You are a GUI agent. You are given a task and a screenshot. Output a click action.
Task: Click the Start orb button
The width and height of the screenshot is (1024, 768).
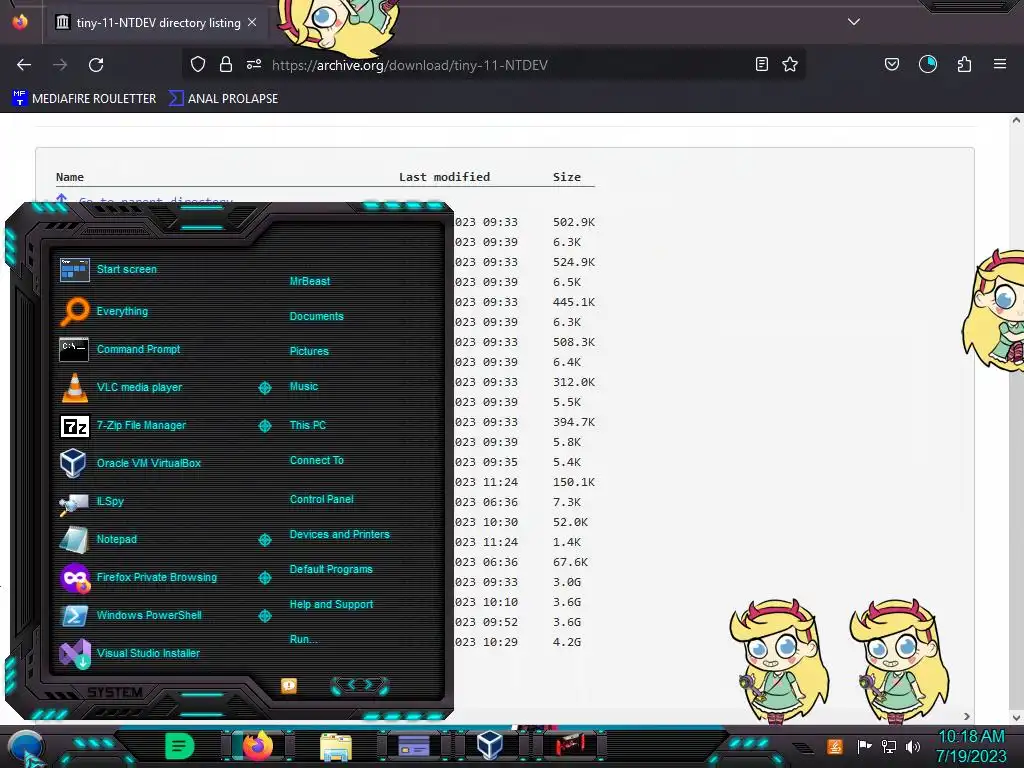[27, 748]
